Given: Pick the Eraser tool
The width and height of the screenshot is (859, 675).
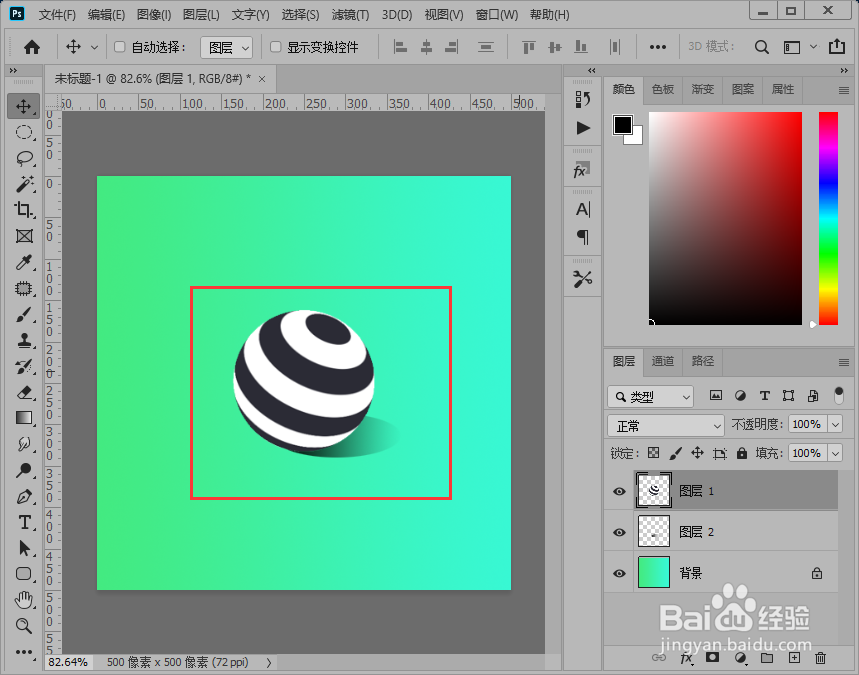Looking at the screenshot, I should coord(24,392).
